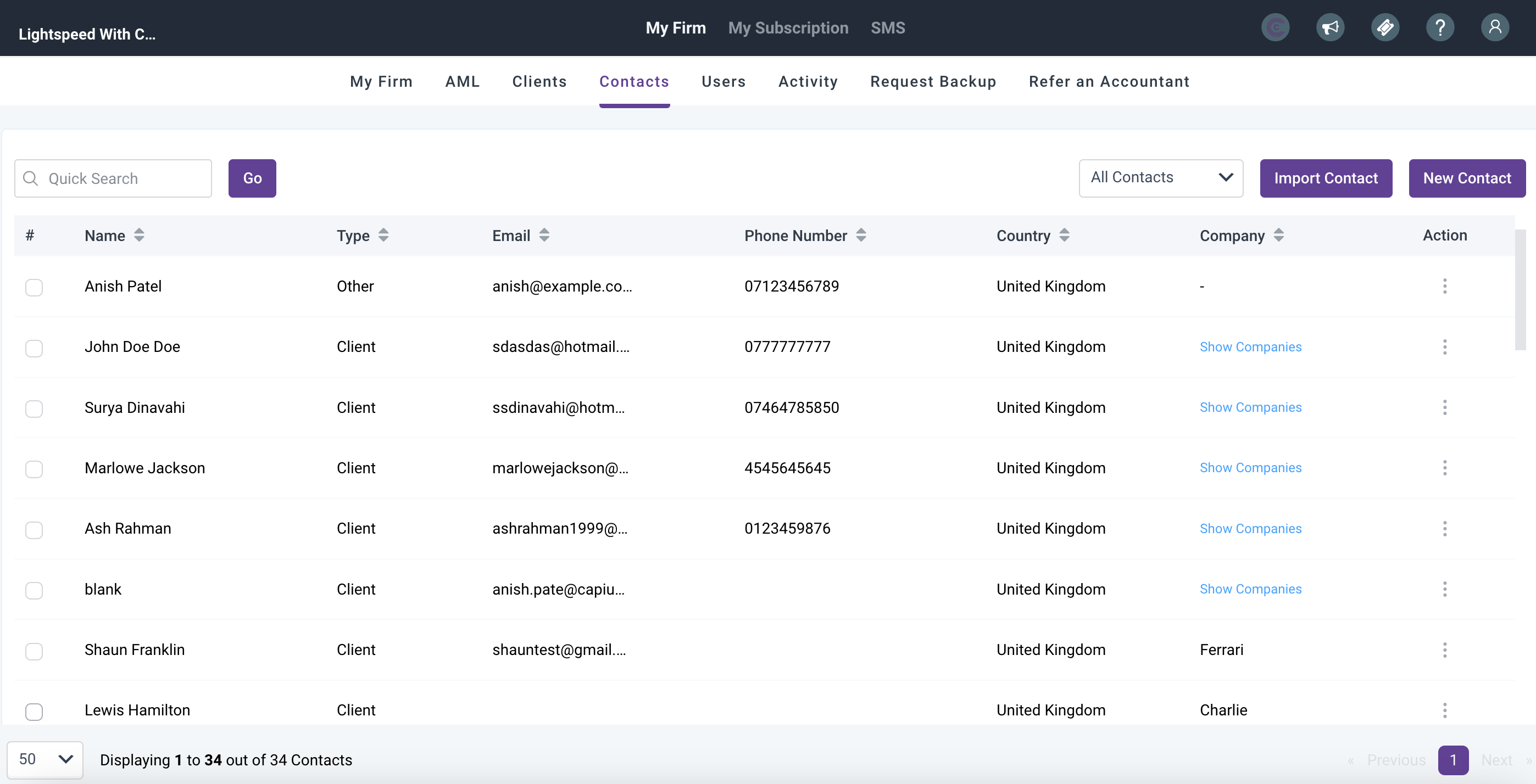The height and width of the screenshot is (784, 1536).
Task: Sort by Phone Number column arrows
Action: click(860, 236)
